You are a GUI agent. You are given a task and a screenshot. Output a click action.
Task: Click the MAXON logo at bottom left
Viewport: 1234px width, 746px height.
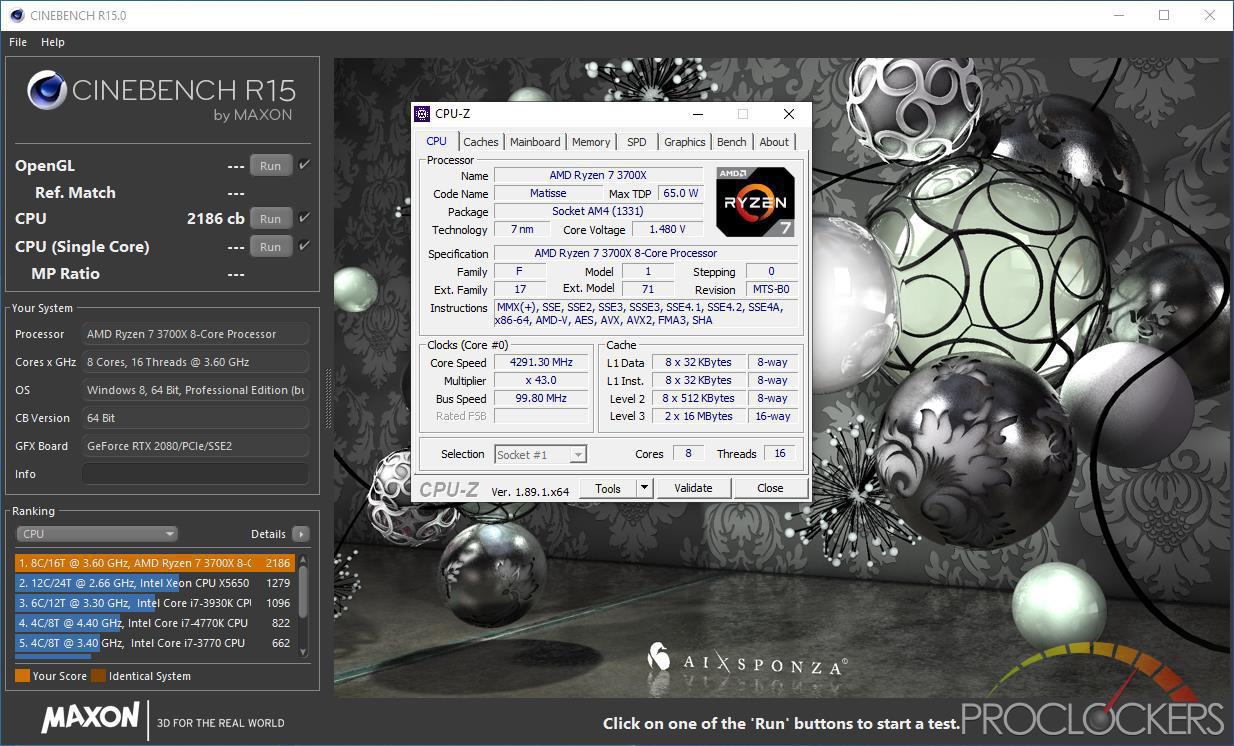coord(90,717)
